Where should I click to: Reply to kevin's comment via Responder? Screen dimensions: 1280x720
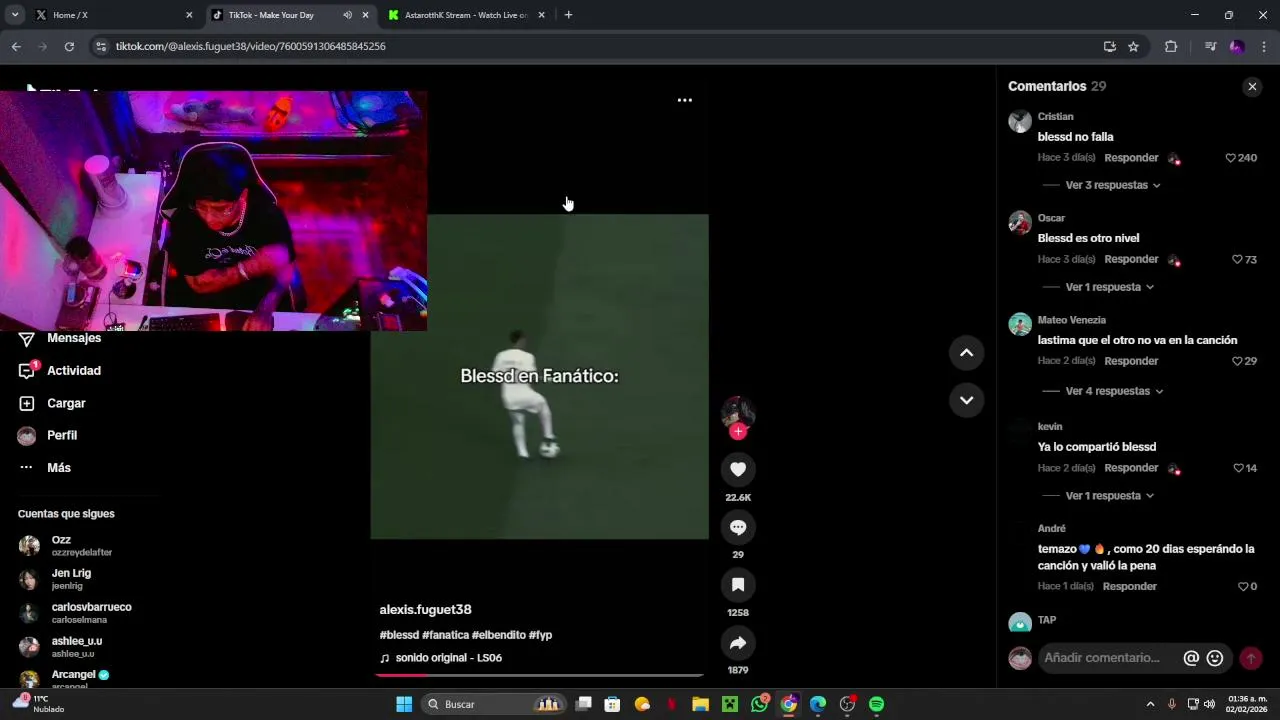(x=1131, y=468)
